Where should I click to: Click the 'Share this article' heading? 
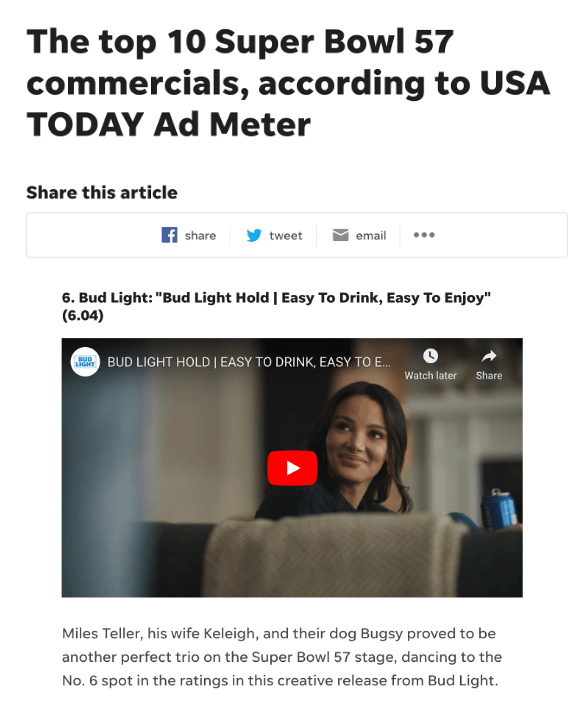(x=102, y=192)
